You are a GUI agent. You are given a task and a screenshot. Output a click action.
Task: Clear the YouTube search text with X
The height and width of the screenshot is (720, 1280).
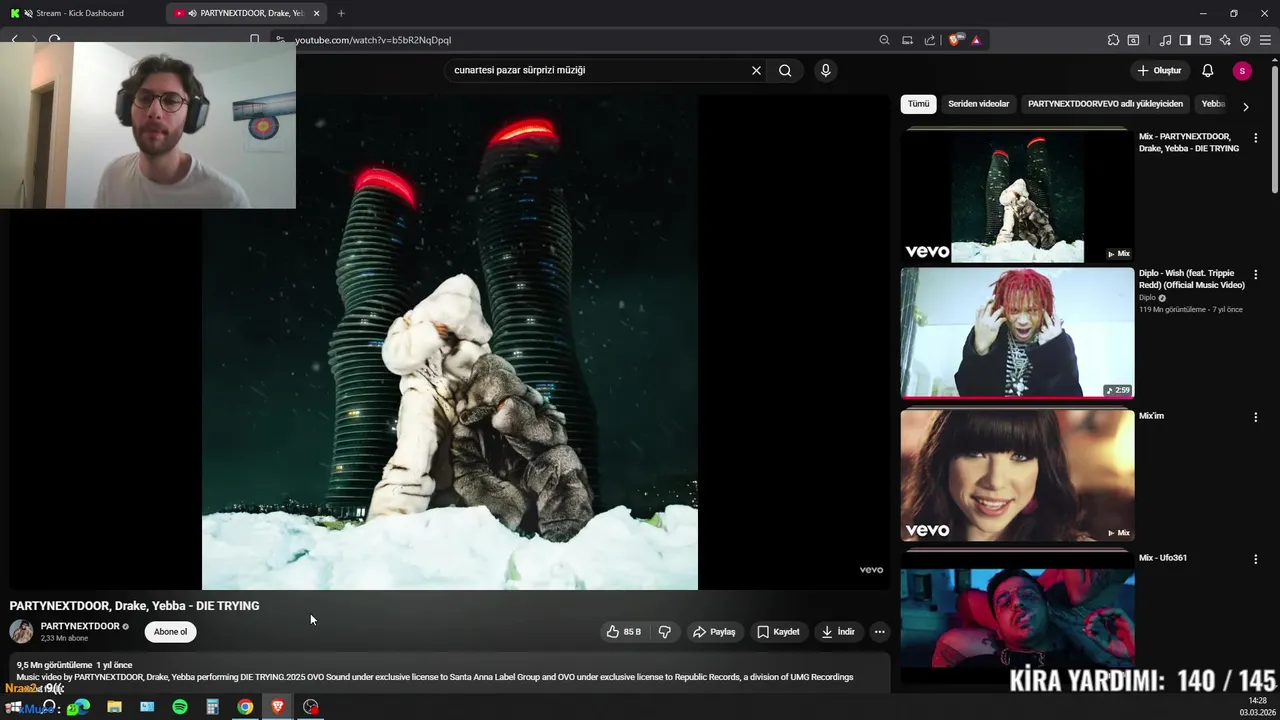756,70
